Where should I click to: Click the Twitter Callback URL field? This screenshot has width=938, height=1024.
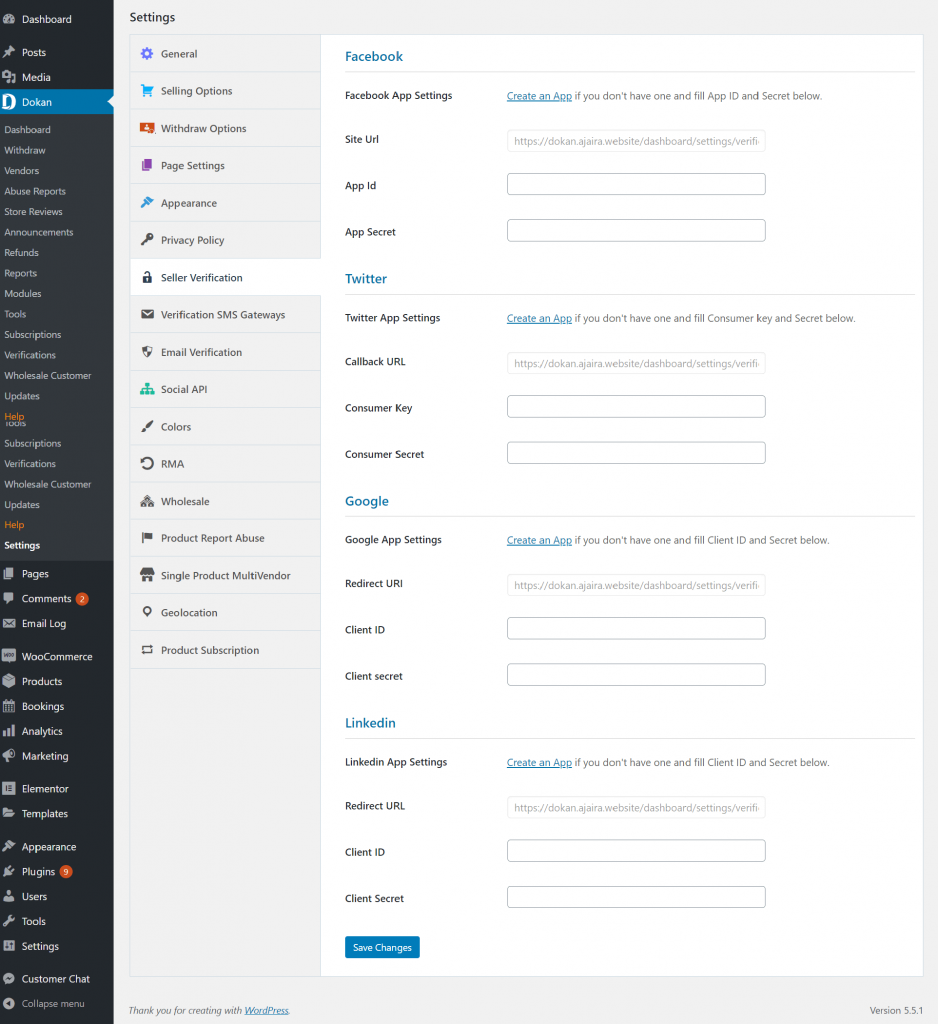coord(636,363)
